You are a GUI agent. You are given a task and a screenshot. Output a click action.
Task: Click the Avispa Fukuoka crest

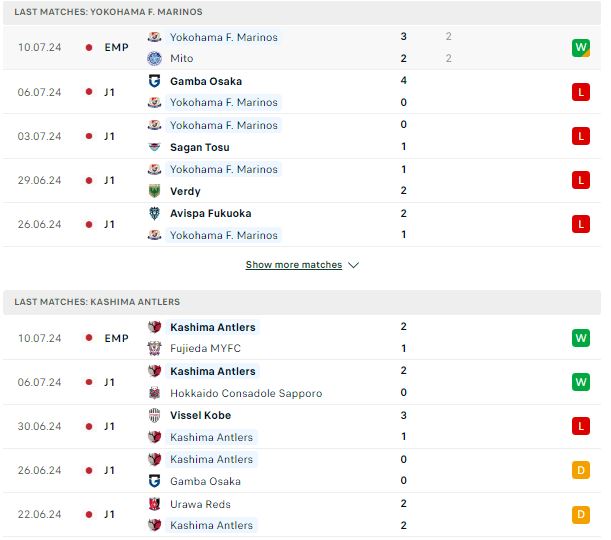click(154, 213)
